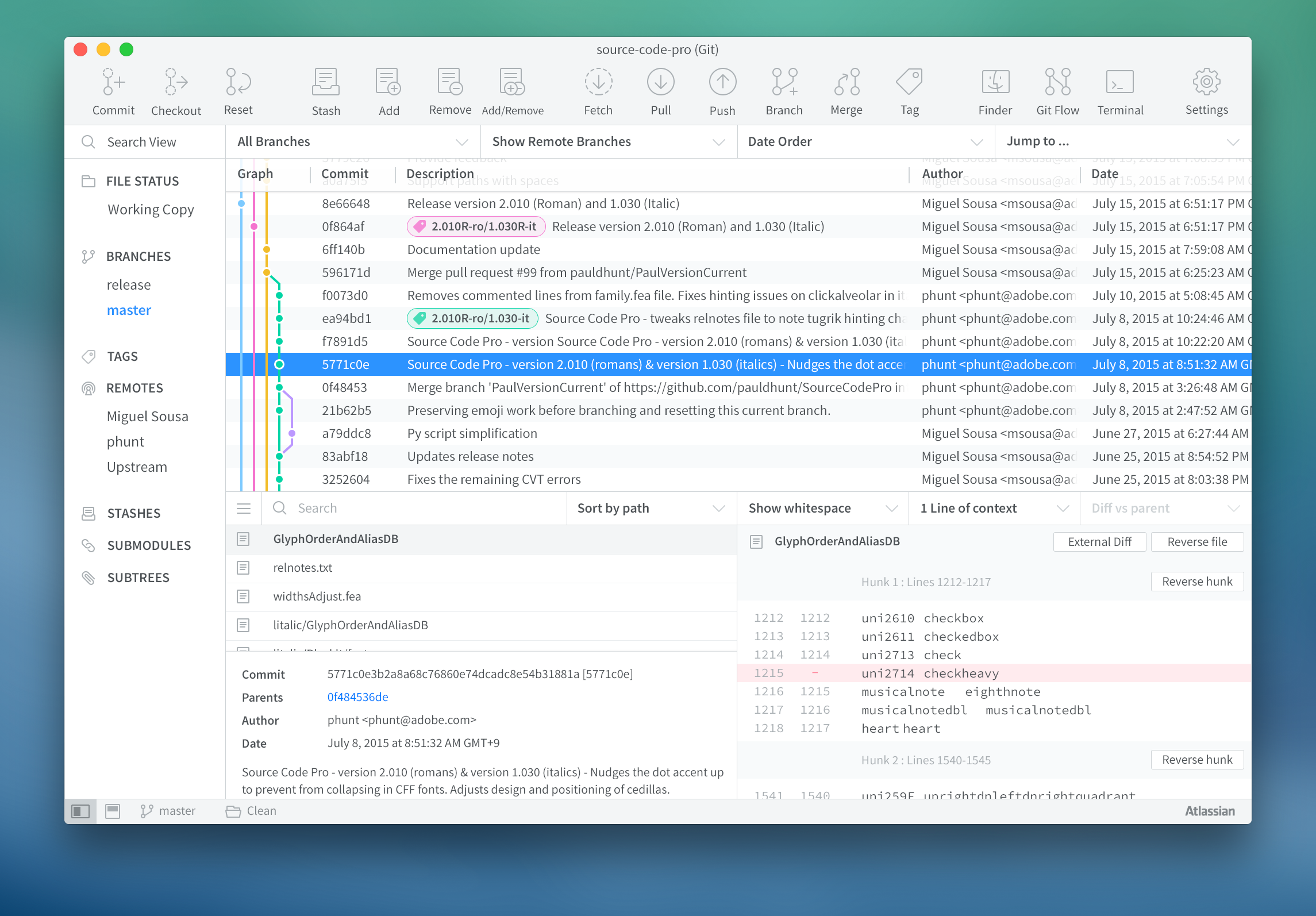Viewport: 1316px width, 916px height.
Task: Click the Add file icon
Action: (388, 82)
